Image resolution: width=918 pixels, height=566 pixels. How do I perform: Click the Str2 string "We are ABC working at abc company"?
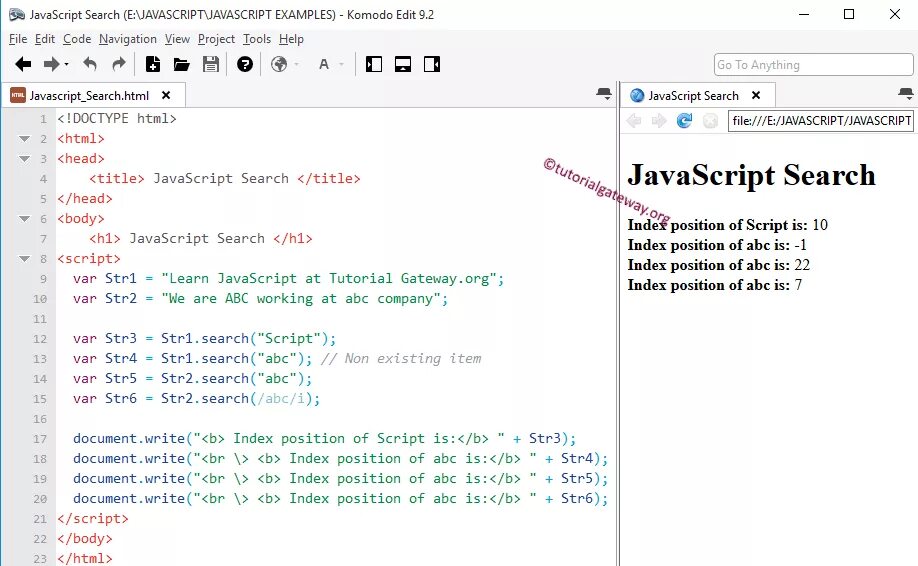pos(302,299)
